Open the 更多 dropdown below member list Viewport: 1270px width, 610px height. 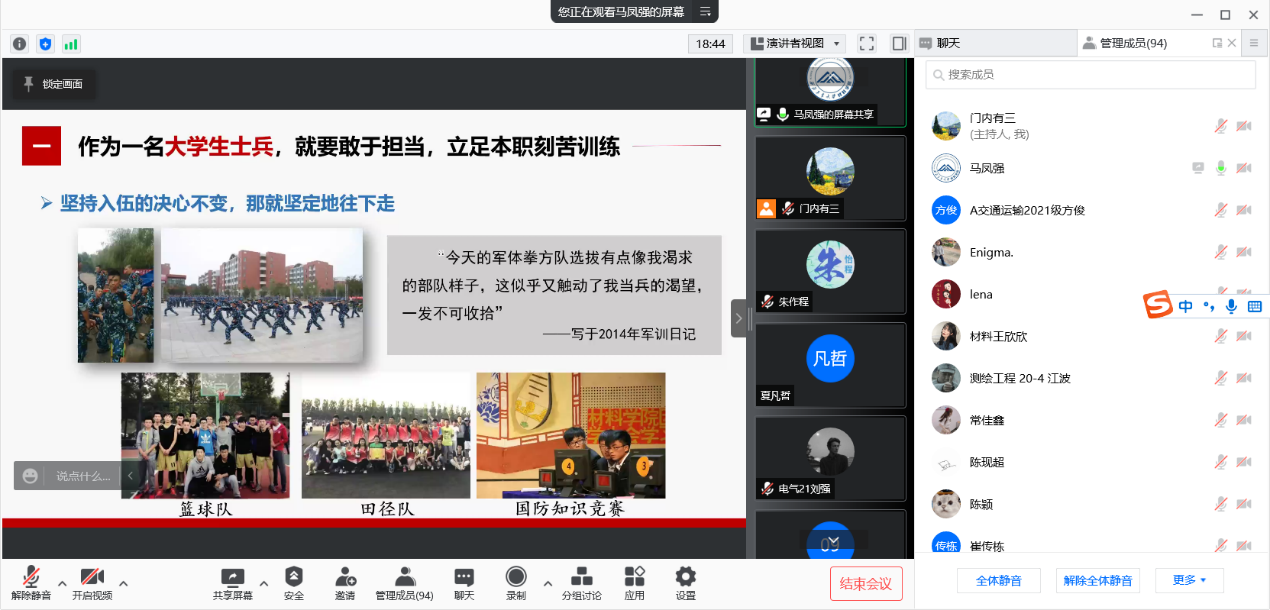tap(1189, 580)
